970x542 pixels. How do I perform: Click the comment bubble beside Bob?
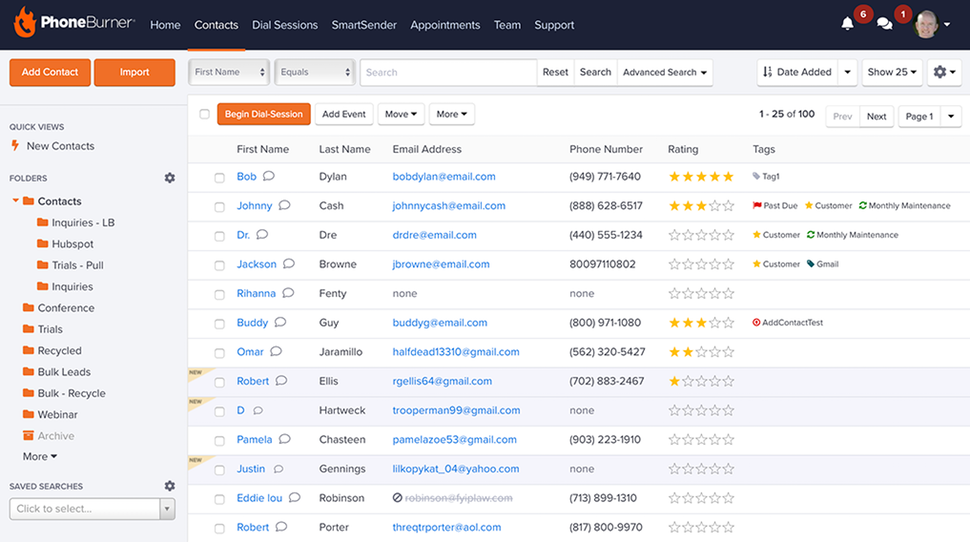(x=269, y=176)
